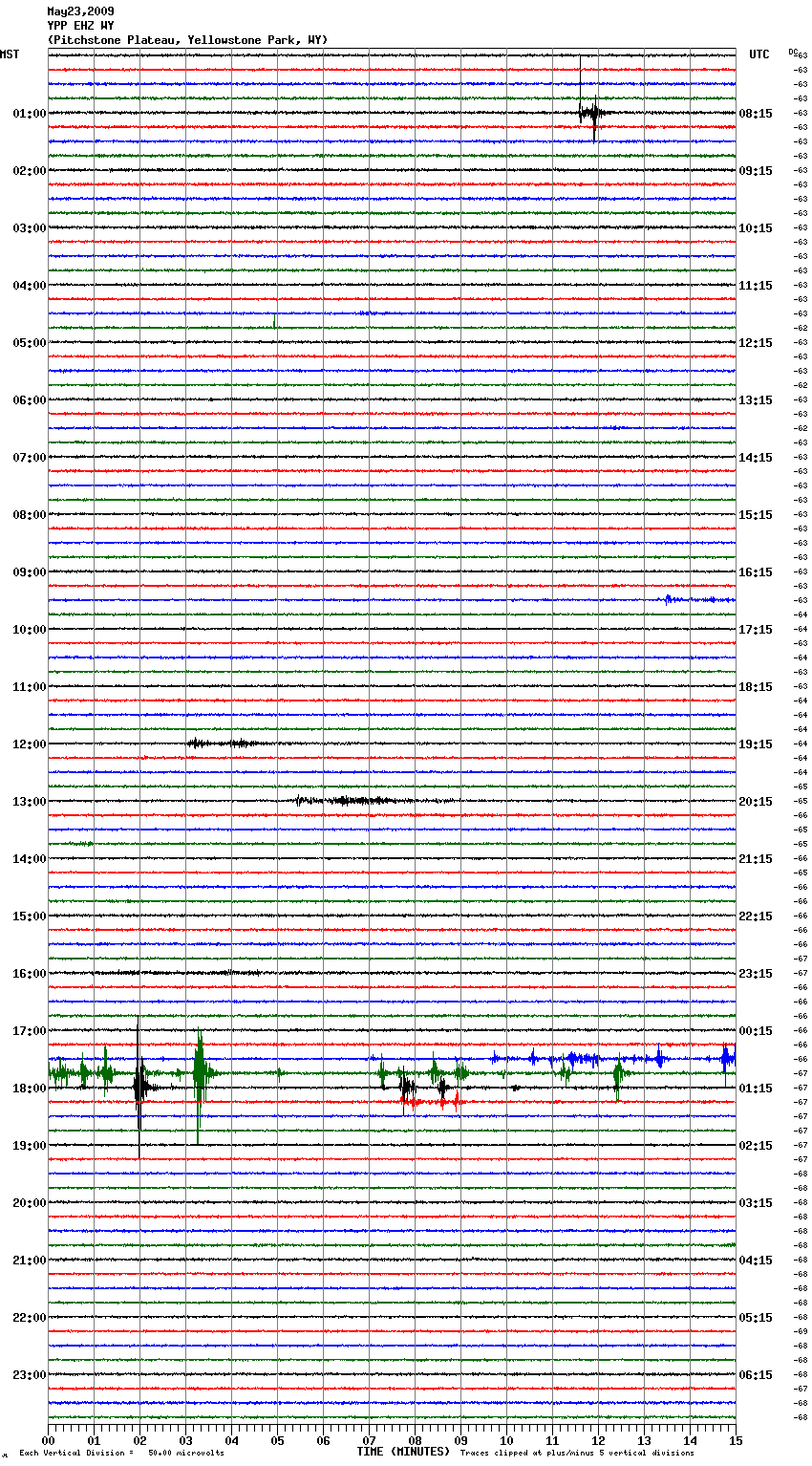Click the 09:15 UTC time label
Image resolution: width=812 pixels, height=1466 pixels.
pos(756,171)
